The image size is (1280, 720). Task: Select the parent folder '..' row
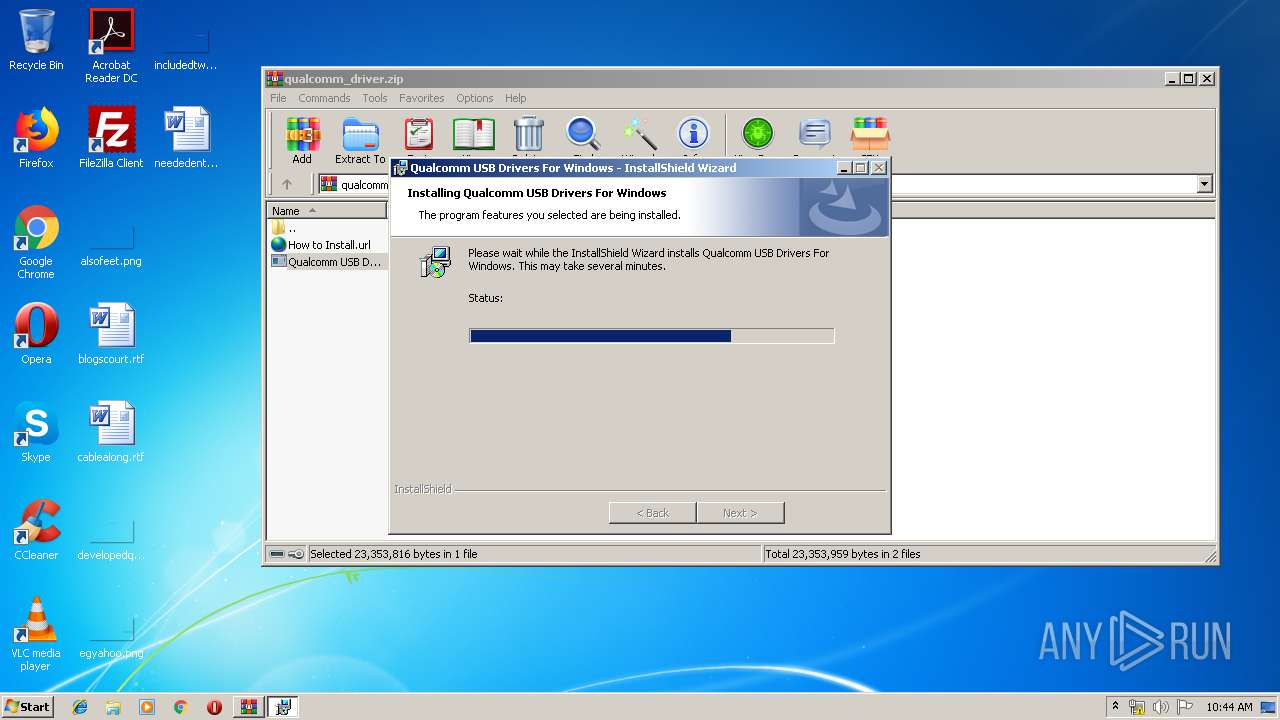pos(327,228)
